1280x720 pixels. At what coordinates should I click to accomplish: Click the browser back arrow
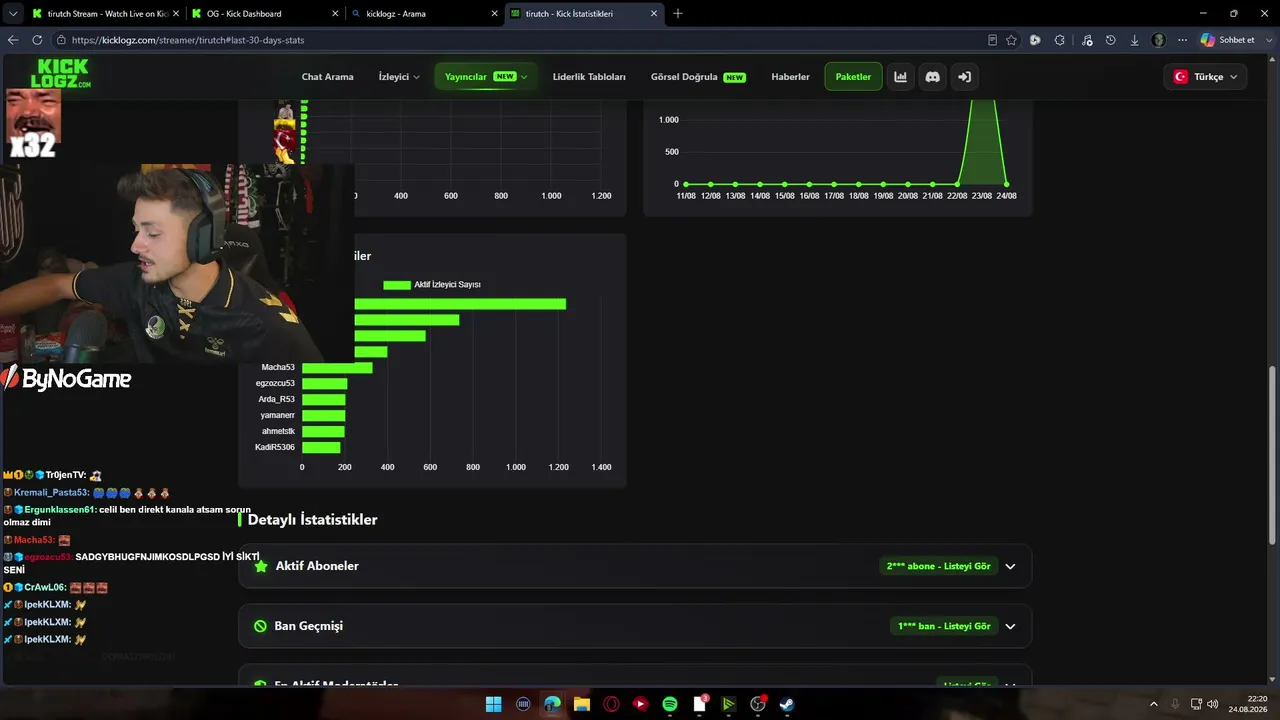pos(13,40)
